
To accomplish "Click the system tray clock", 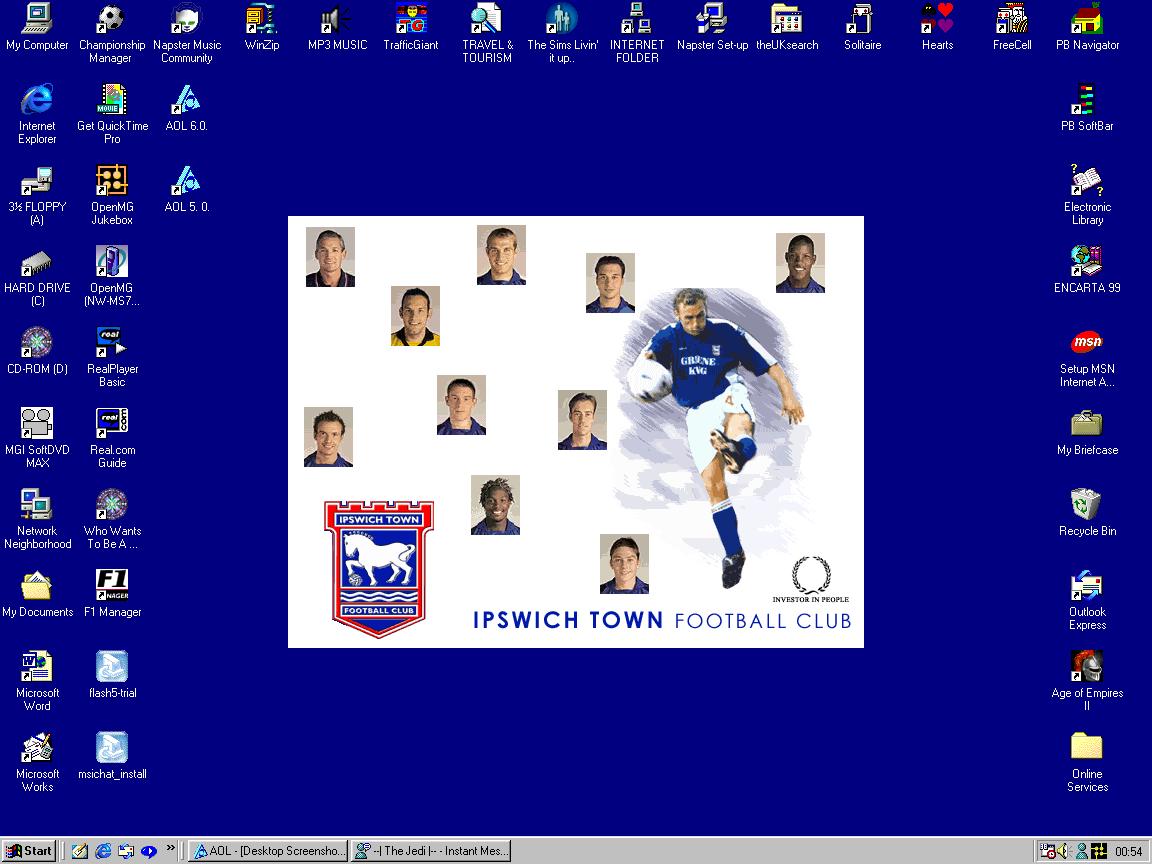I will tap(1128, 852).
